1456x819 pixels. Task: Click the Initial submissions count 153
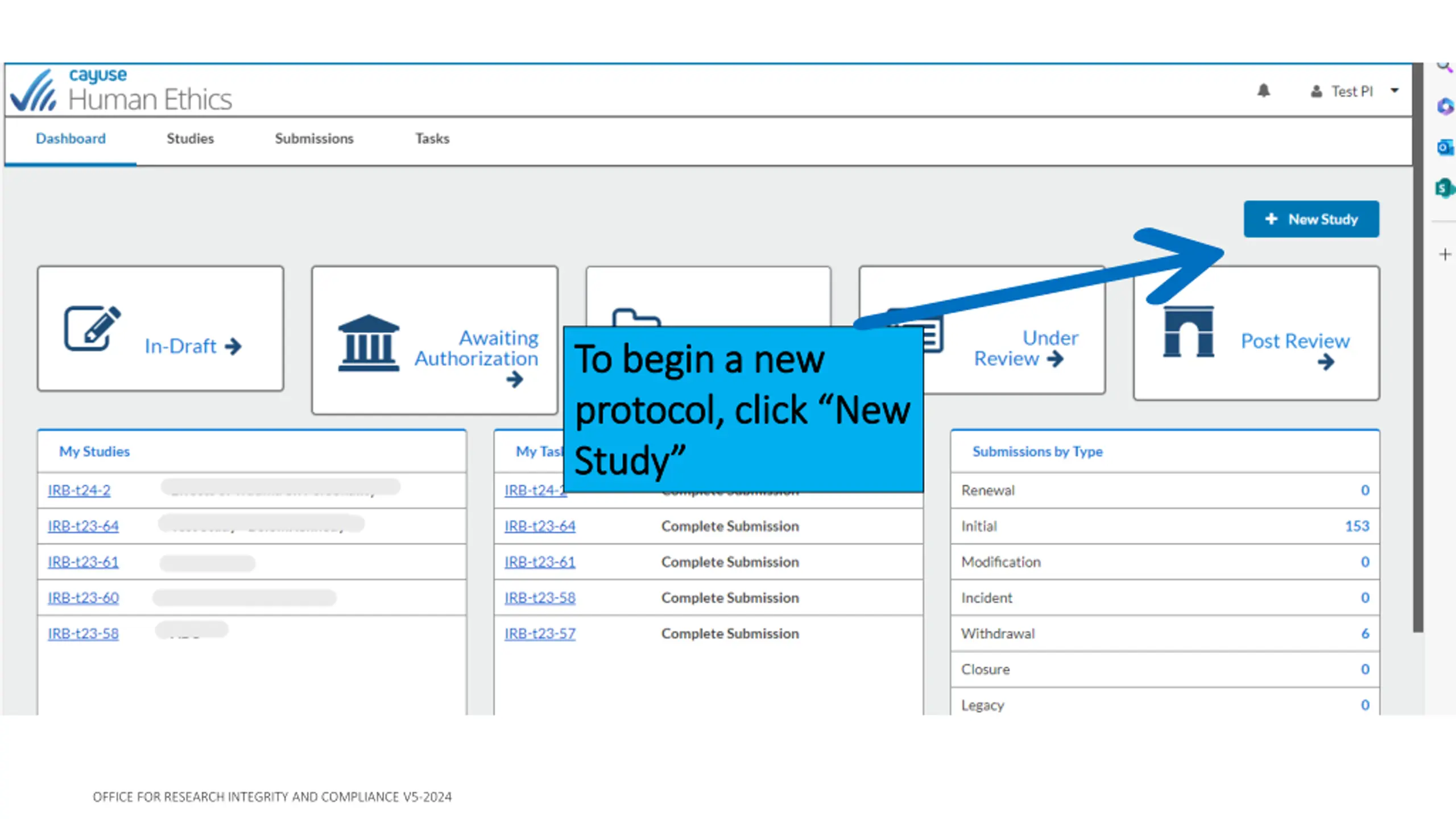click(1357, 526)
